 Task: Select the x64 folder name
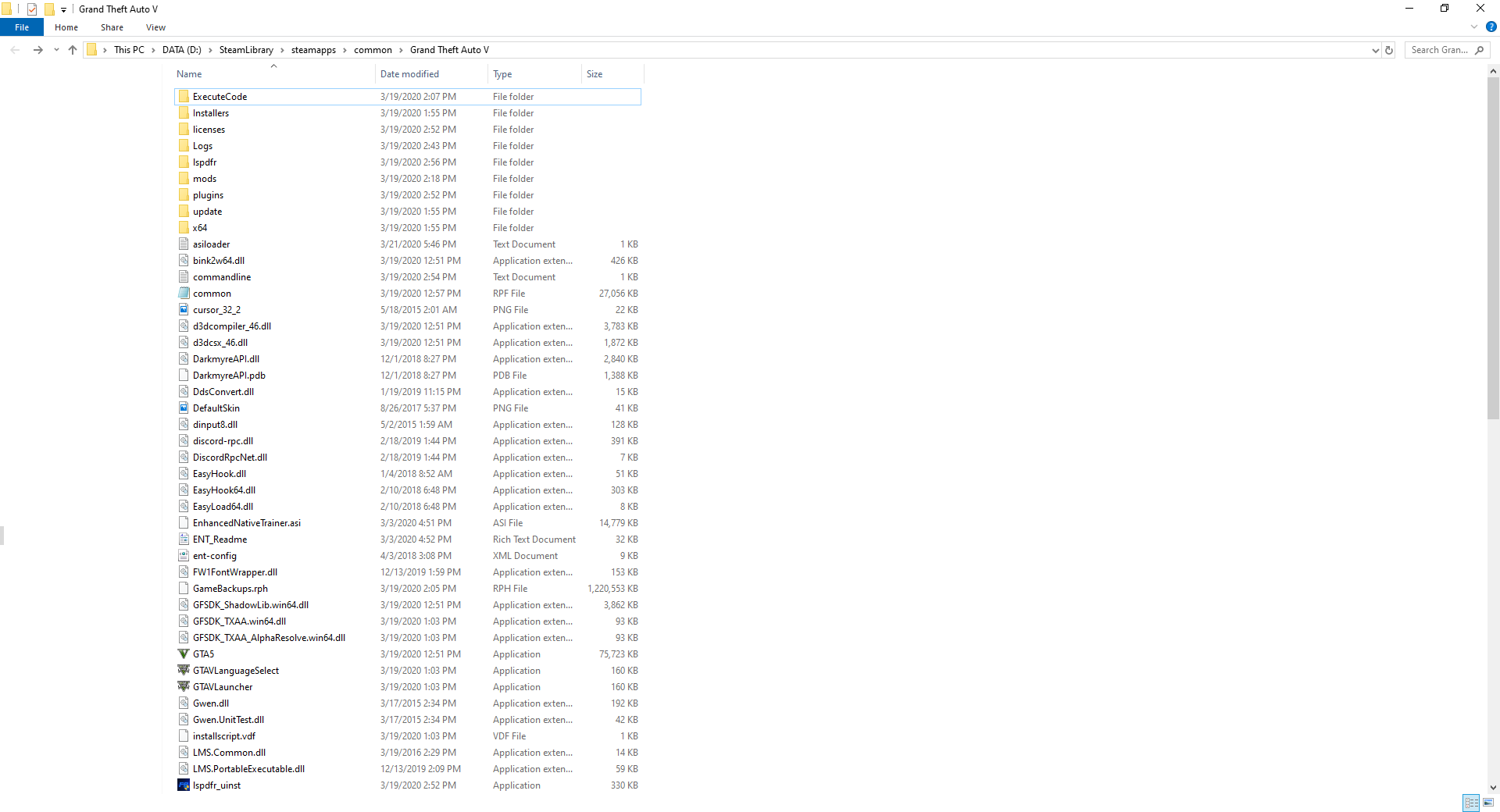pos(200,228)
